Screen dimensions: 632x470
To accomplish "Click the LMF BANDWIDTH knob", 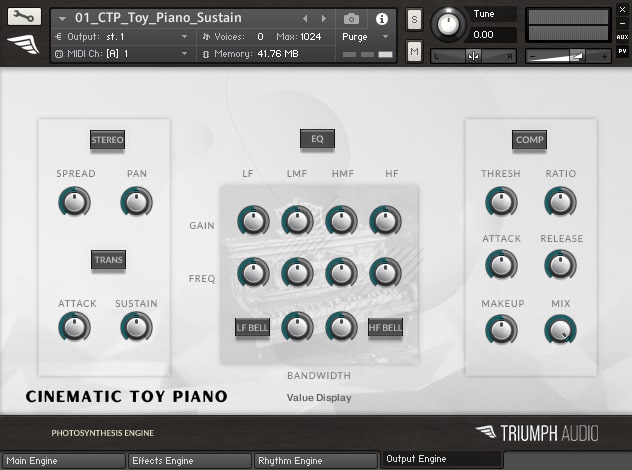I will 297,327.
